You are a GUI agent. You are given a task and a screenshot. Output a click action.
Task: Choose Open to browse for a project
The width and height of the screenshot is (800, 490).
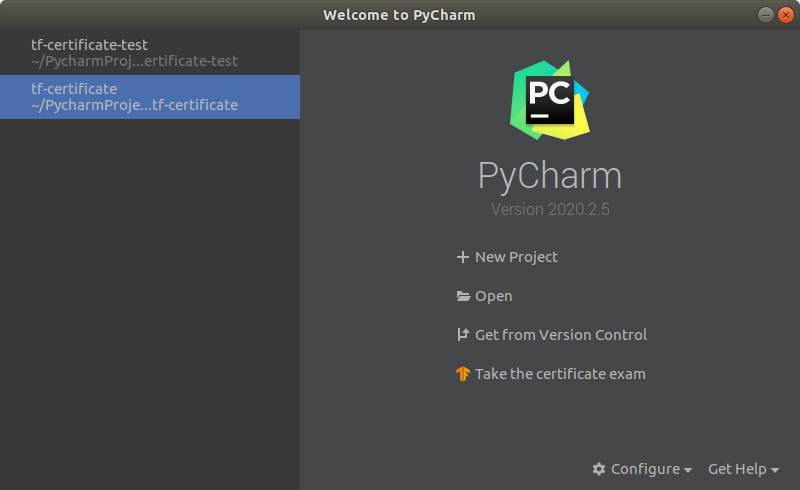493,296
